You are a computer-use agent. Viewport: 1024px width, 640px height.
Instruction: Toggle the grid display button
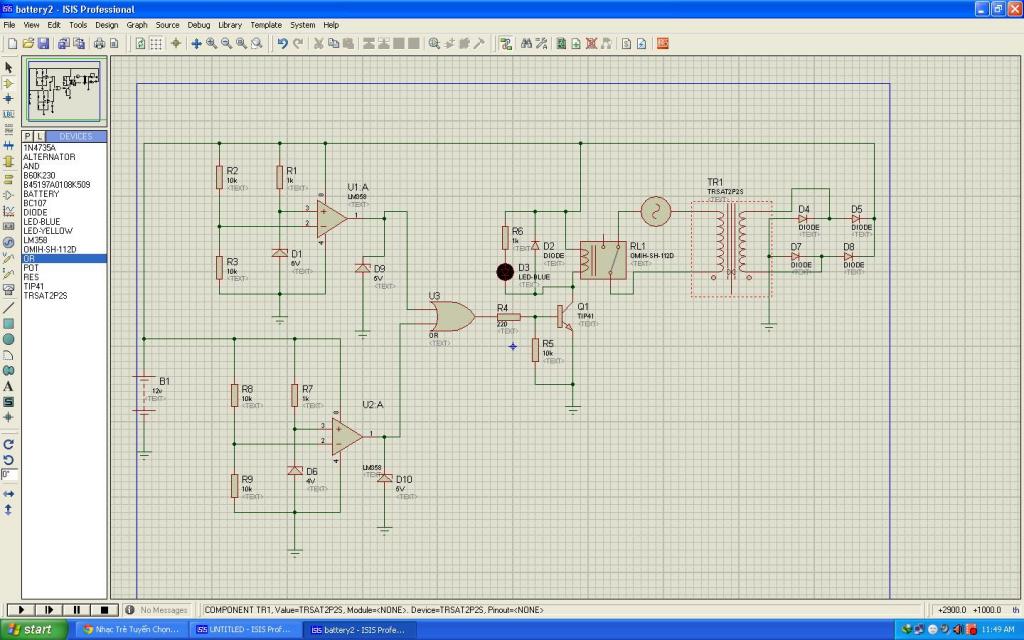(x=156, y=44)
